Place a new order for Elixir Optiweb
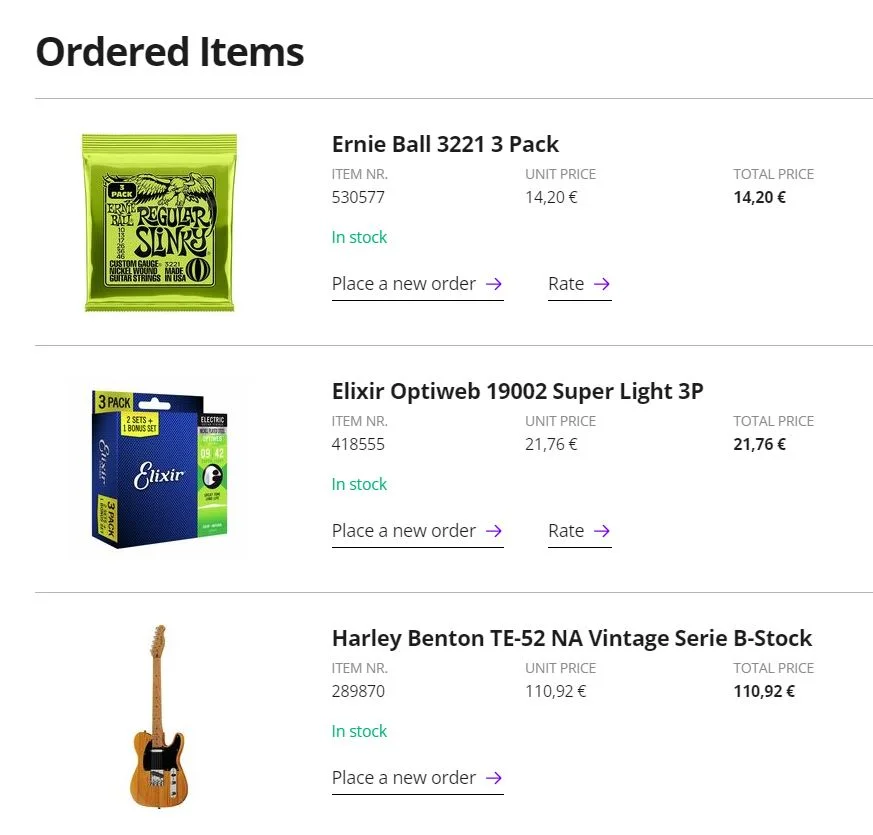873x835 pixels. 404,531
